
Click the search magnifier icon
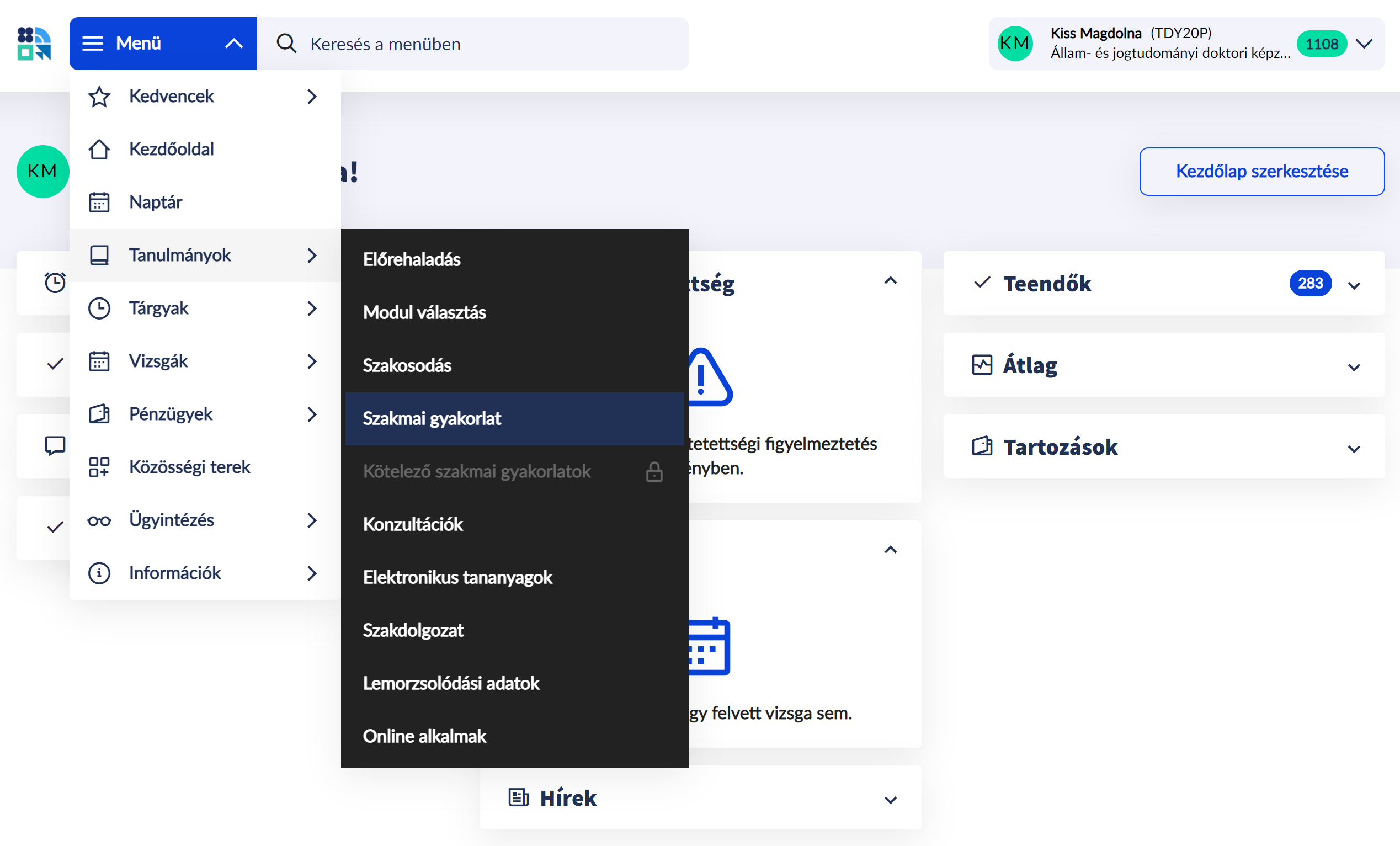tap(286, 44)
